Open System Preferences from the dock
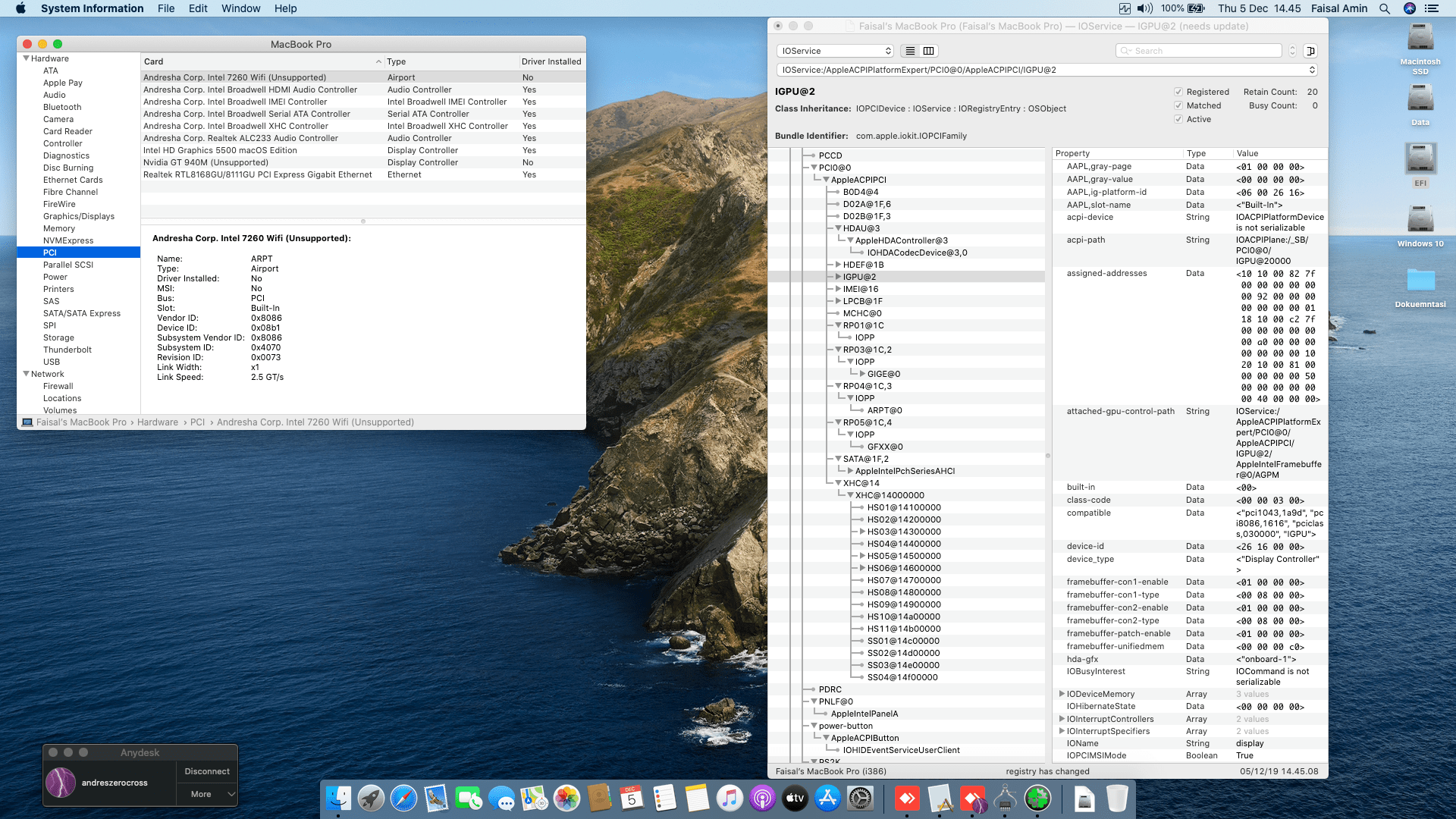This screenshot has height=819, width=1456. coord(860,798)
